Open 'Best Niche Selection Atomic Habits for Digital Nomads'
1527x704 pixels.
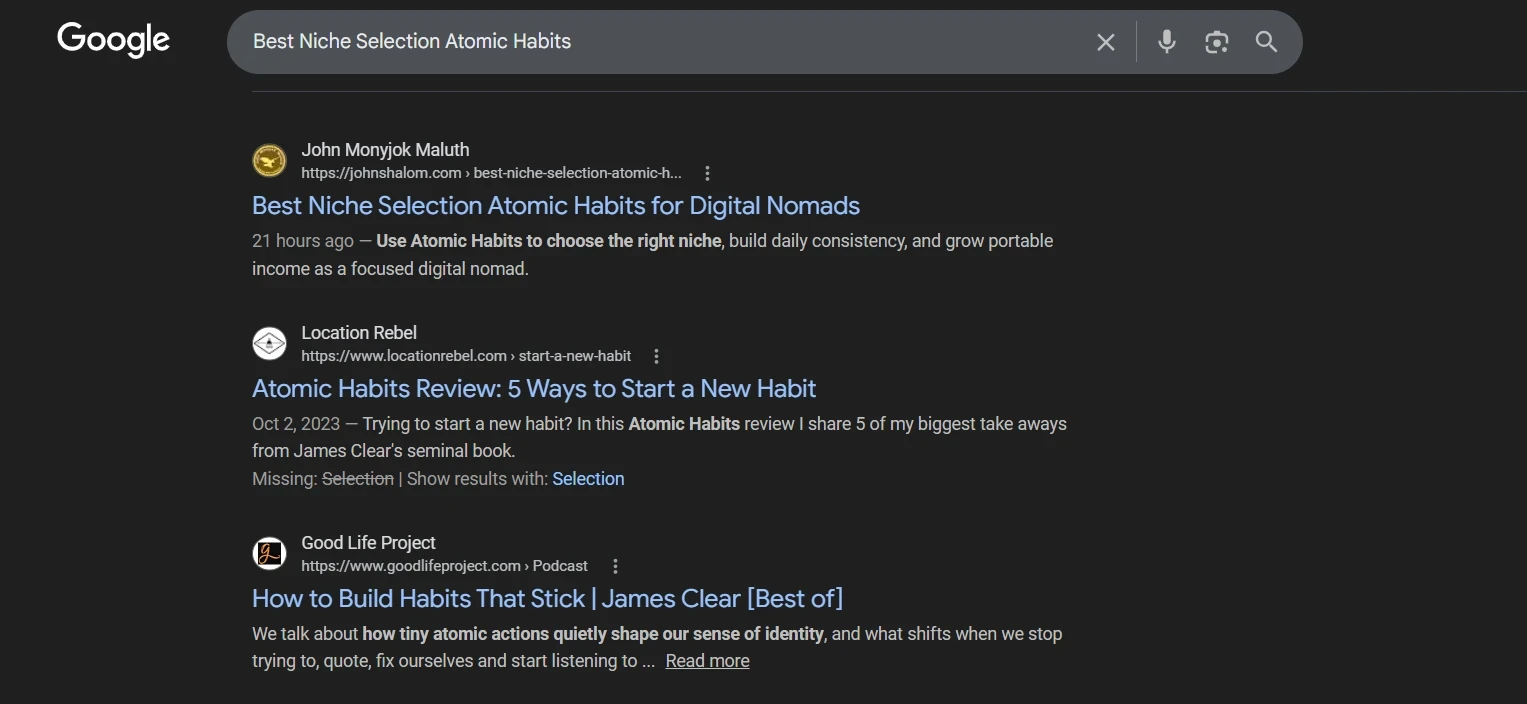(555, 206)
